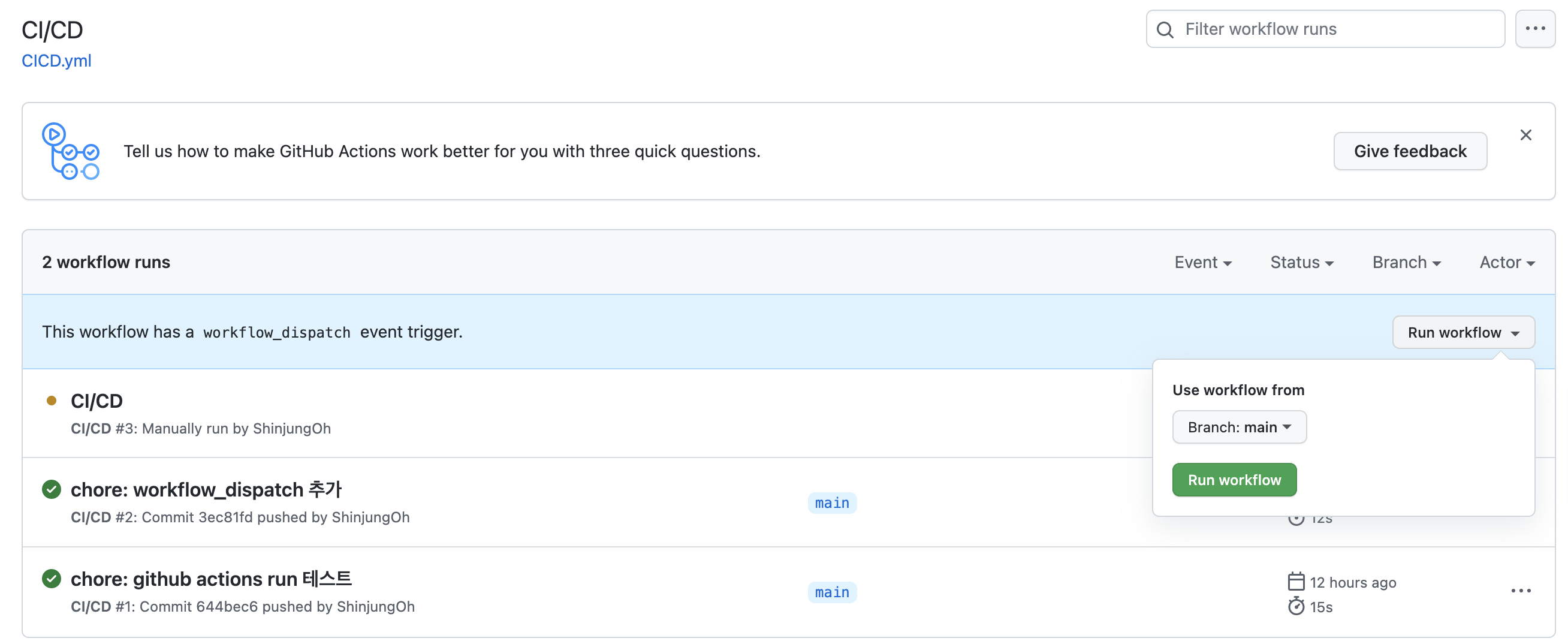Click the 'workflow_dispatch' code text

click(277, 332)
